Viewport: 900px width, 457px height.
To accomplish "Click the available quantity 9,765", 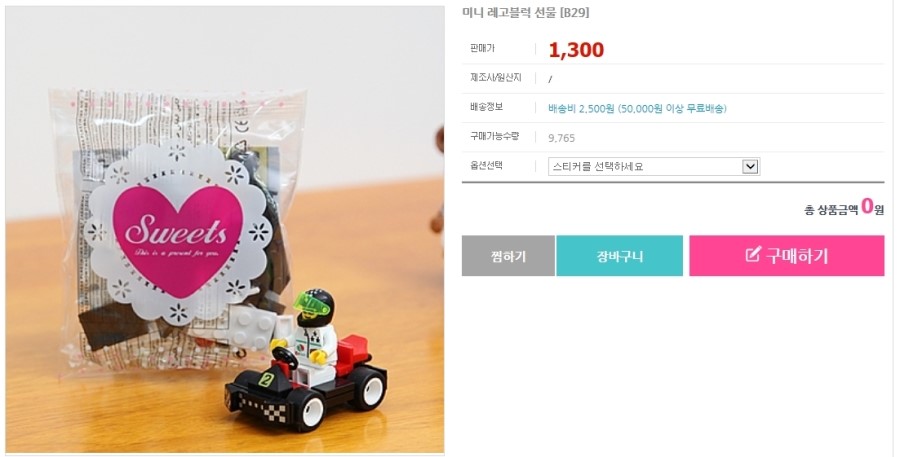I will (561, 138).
